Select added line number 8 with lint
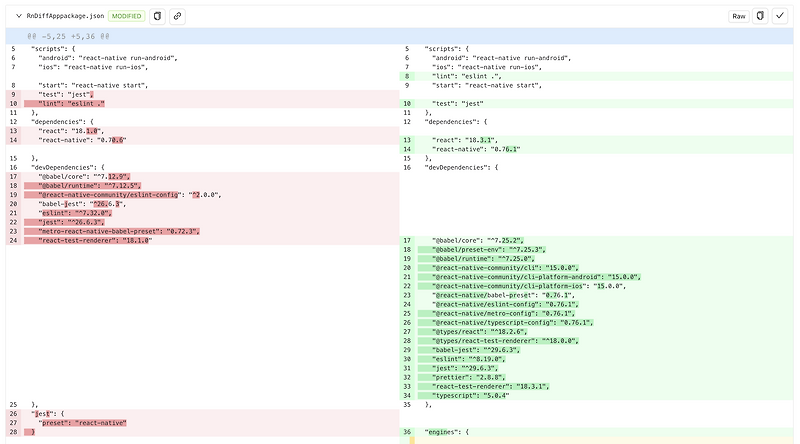Viewport: 800px width, 444px height. click(x=408, y=76)
